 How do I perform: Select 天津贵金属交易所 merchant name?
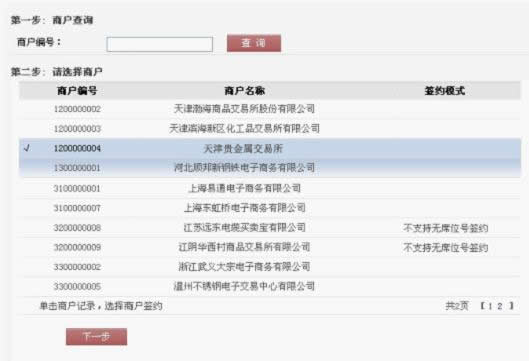coord(243,148)
